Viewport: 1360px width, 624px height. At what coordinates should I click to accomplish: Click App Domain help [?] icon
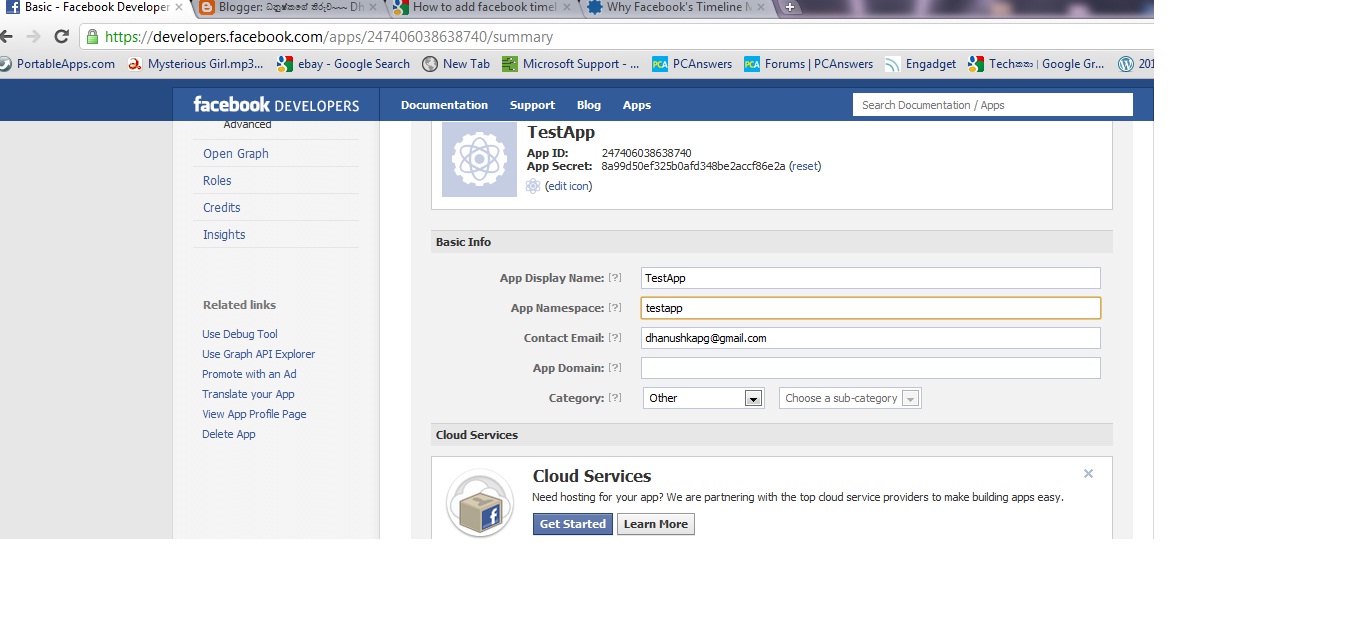click(615, 368)
